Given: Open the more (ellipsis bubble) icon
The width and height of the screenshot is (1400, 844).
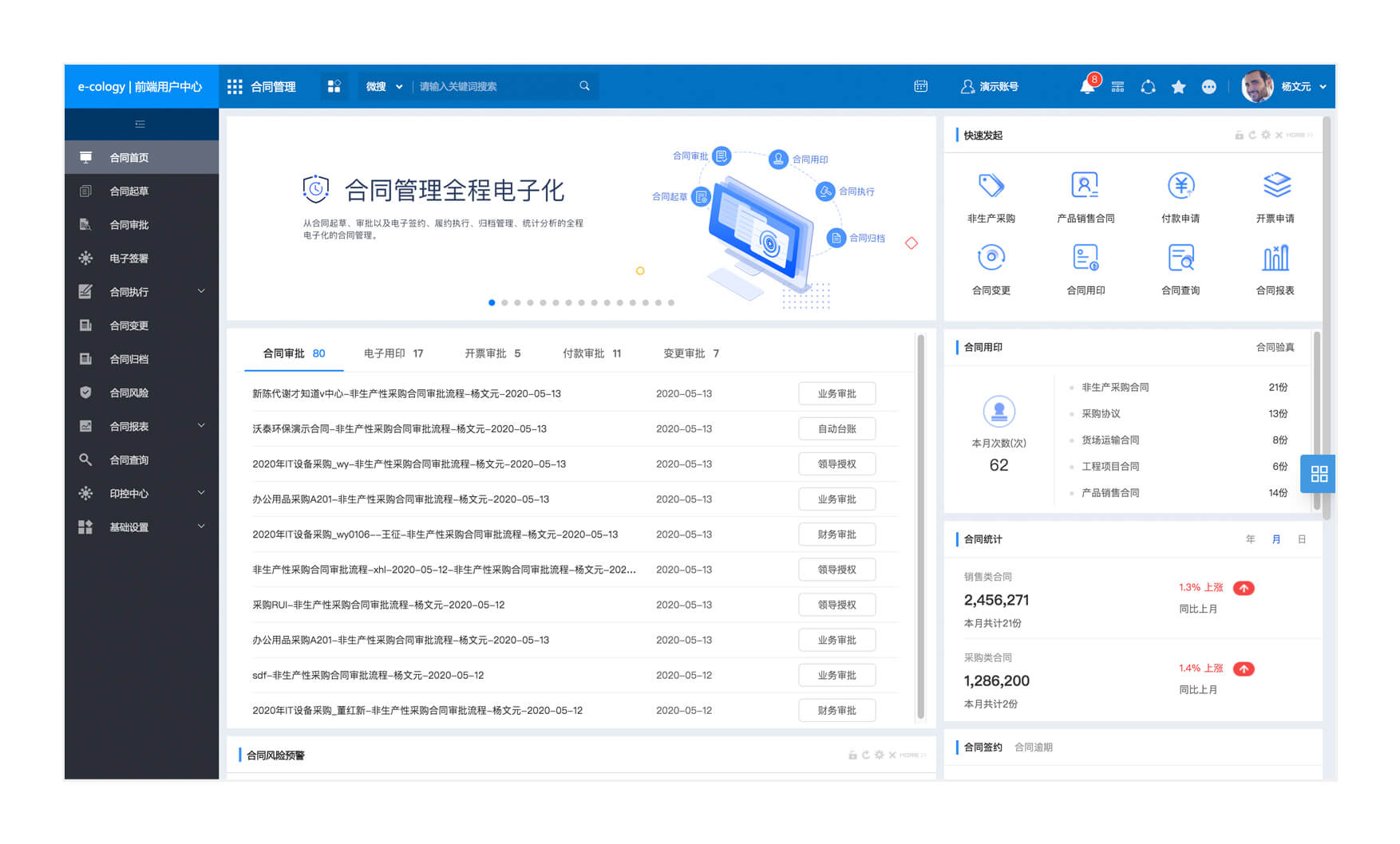Looking at the screenshot, I should point(1208,86).
